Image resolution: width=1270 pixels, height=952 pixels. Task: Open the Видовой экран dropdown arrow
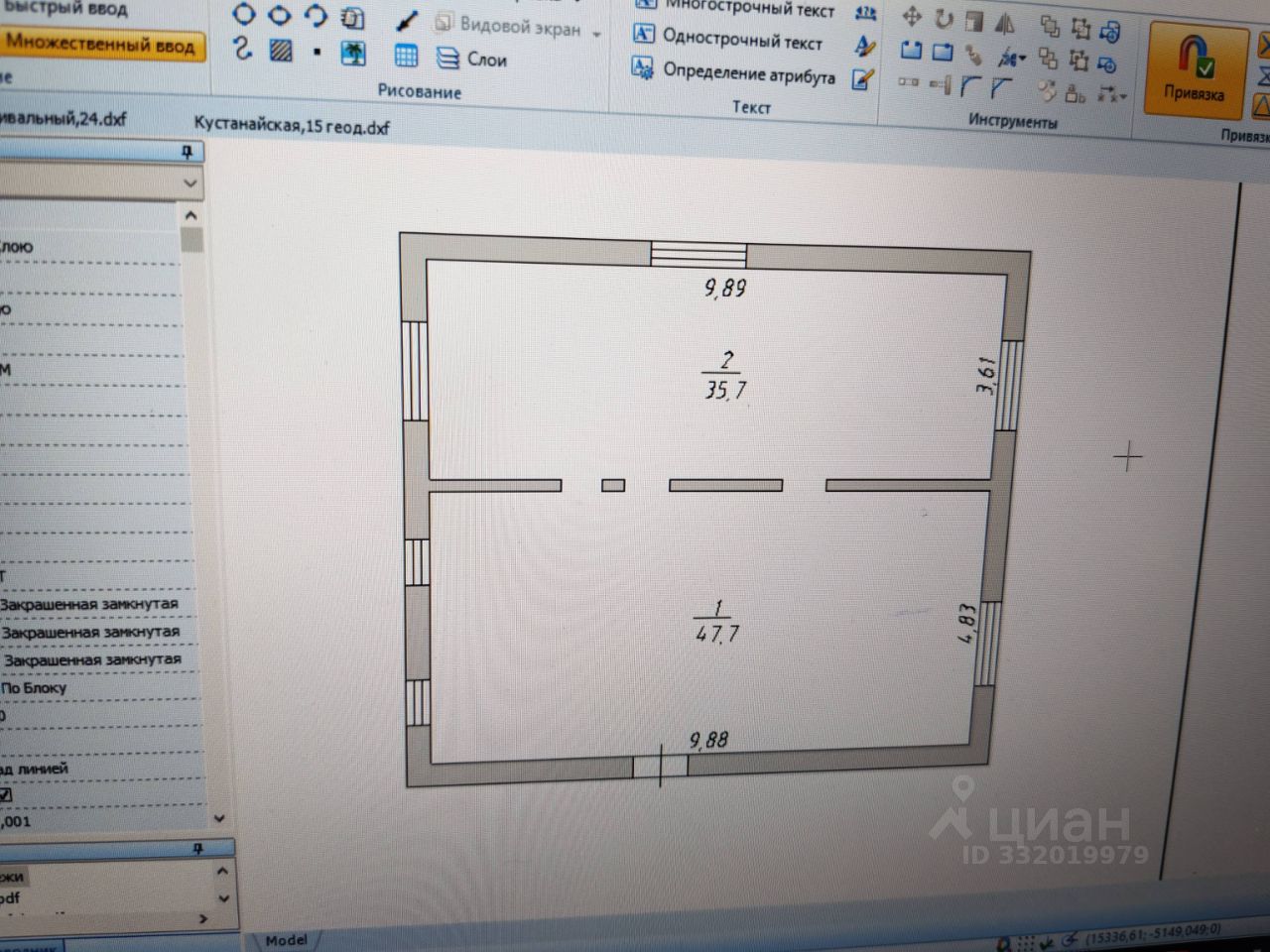[x=597, y=35]
